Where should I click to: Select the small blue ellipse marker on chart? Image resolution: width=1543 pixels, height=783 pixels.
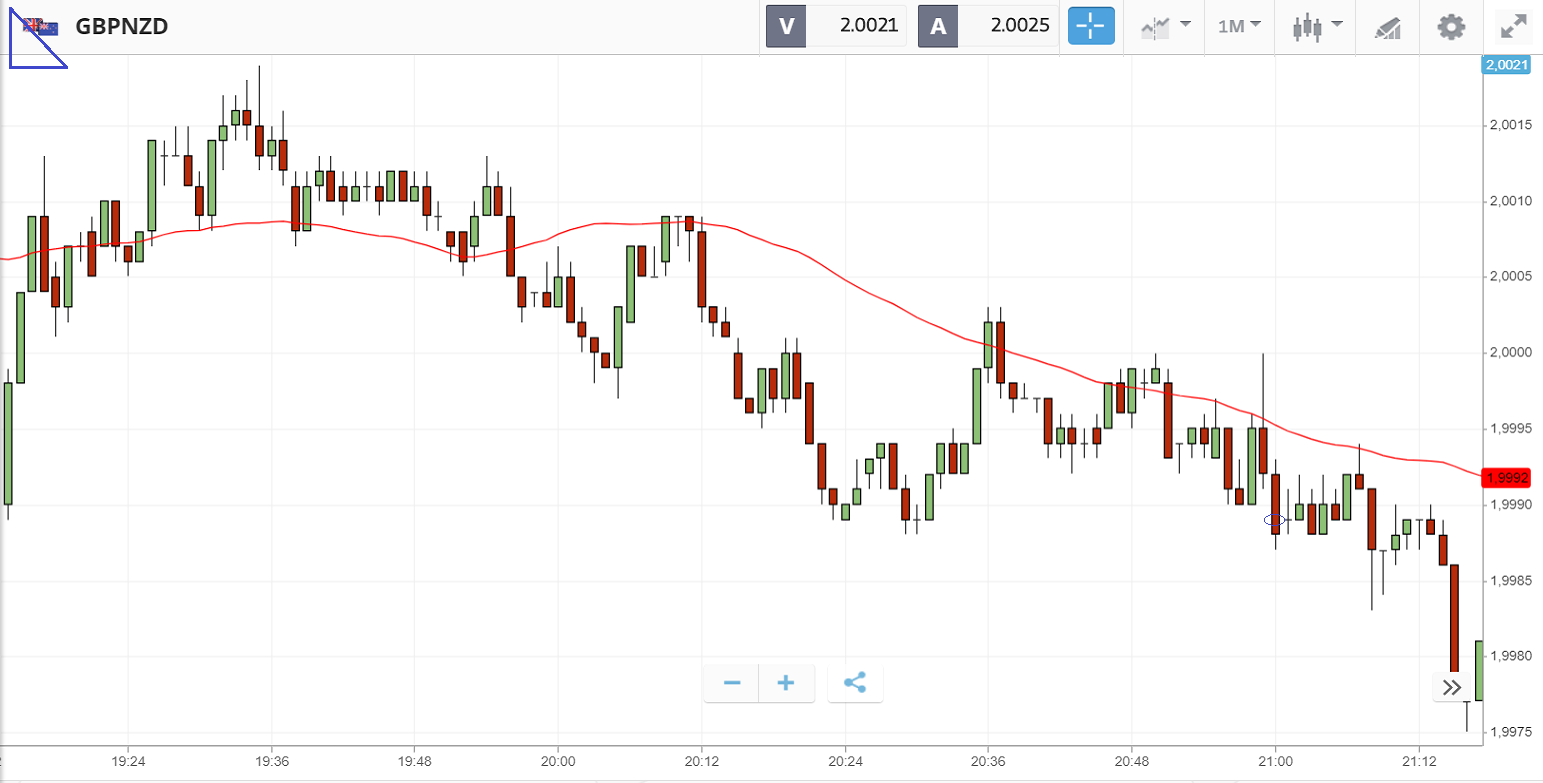tap(1274, 519)
